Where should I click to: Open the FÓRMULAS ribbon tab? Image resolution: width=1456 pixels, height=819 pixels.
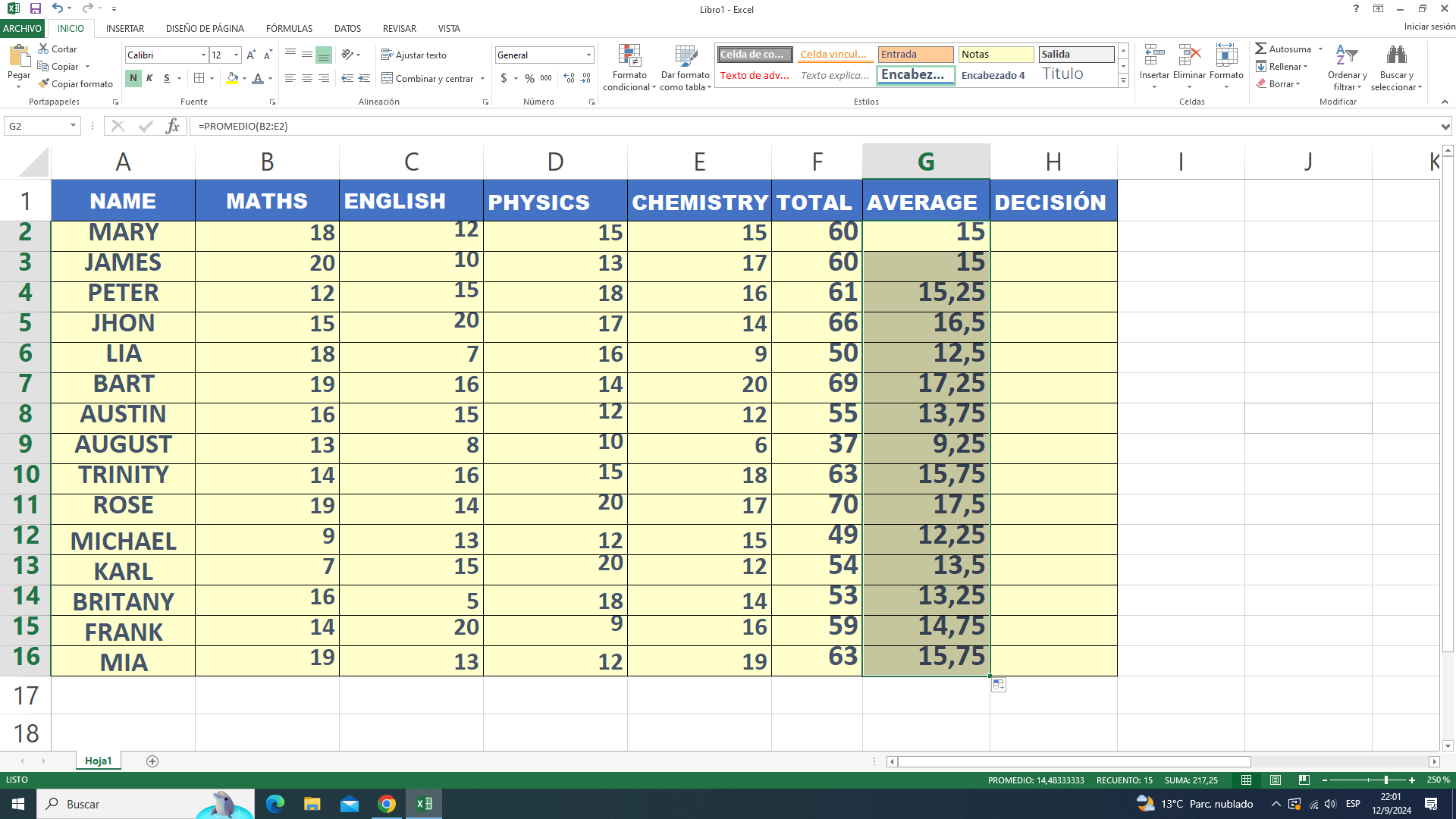289,29
